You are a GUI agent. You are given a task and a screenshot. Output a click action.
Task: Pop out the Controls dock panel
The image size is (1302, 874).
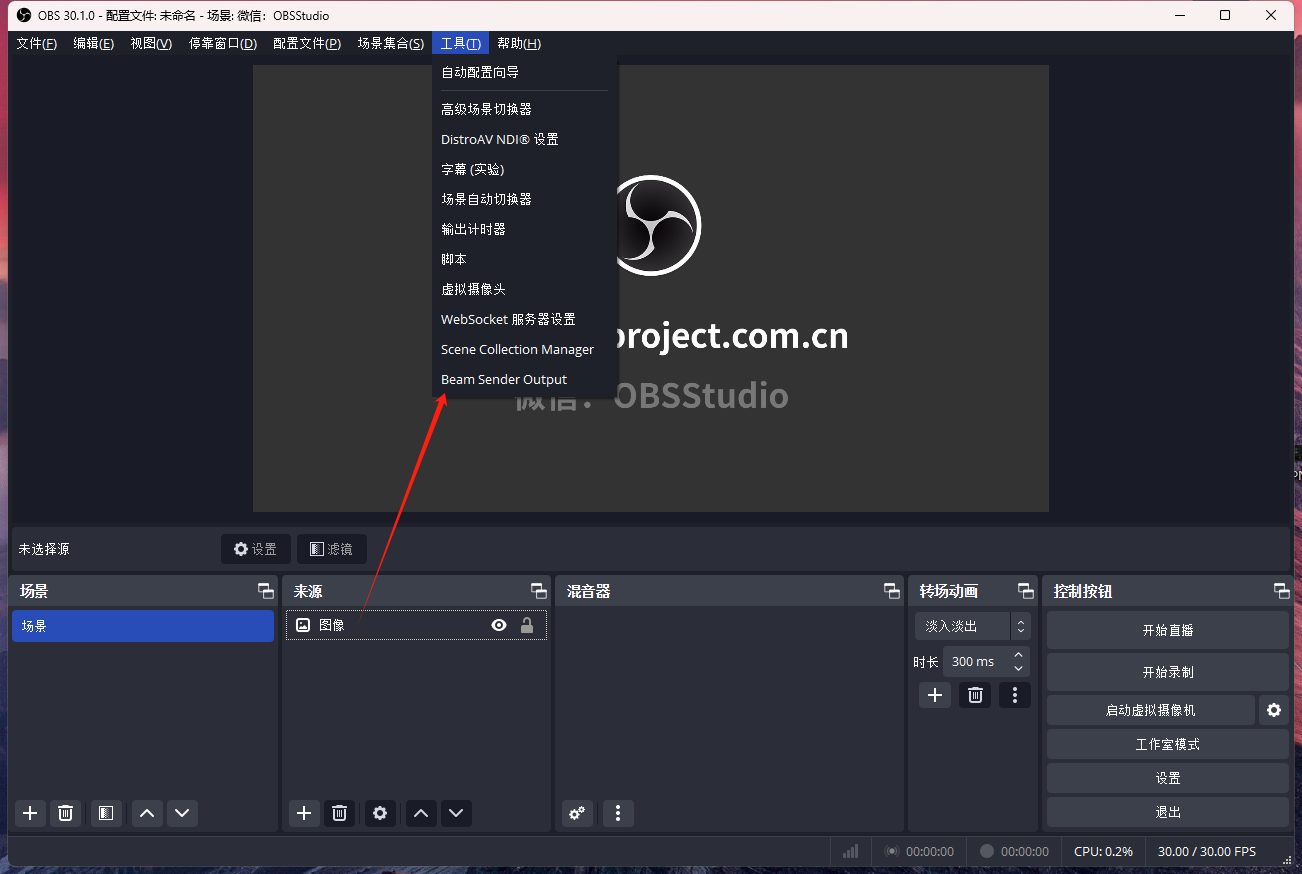[1281, 591]
